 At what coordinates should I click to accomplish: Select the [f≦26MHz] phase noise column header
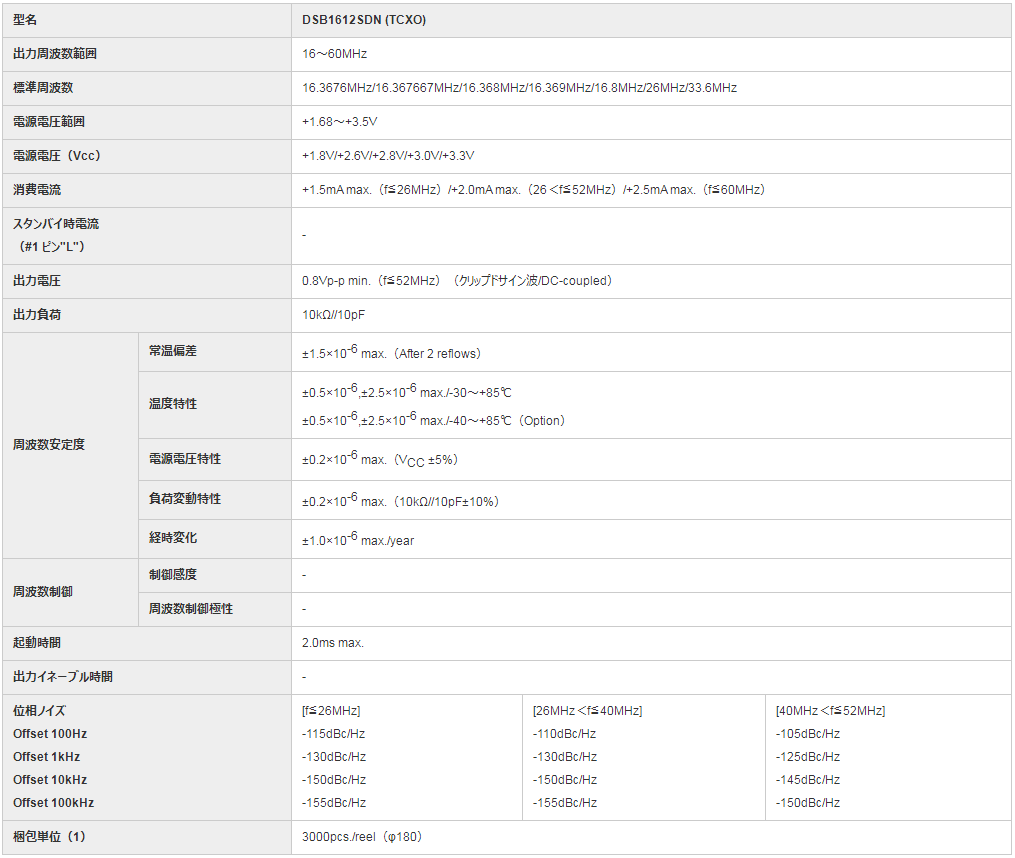click(331, 711)
